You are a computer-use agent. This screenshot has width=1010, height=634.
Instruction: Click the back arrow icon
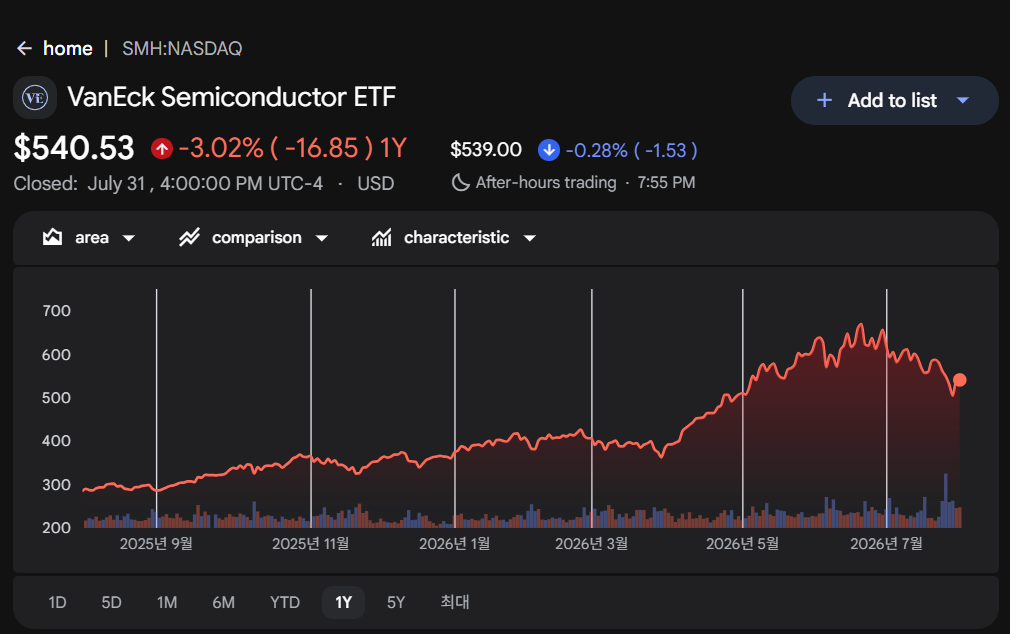point(24,48)
